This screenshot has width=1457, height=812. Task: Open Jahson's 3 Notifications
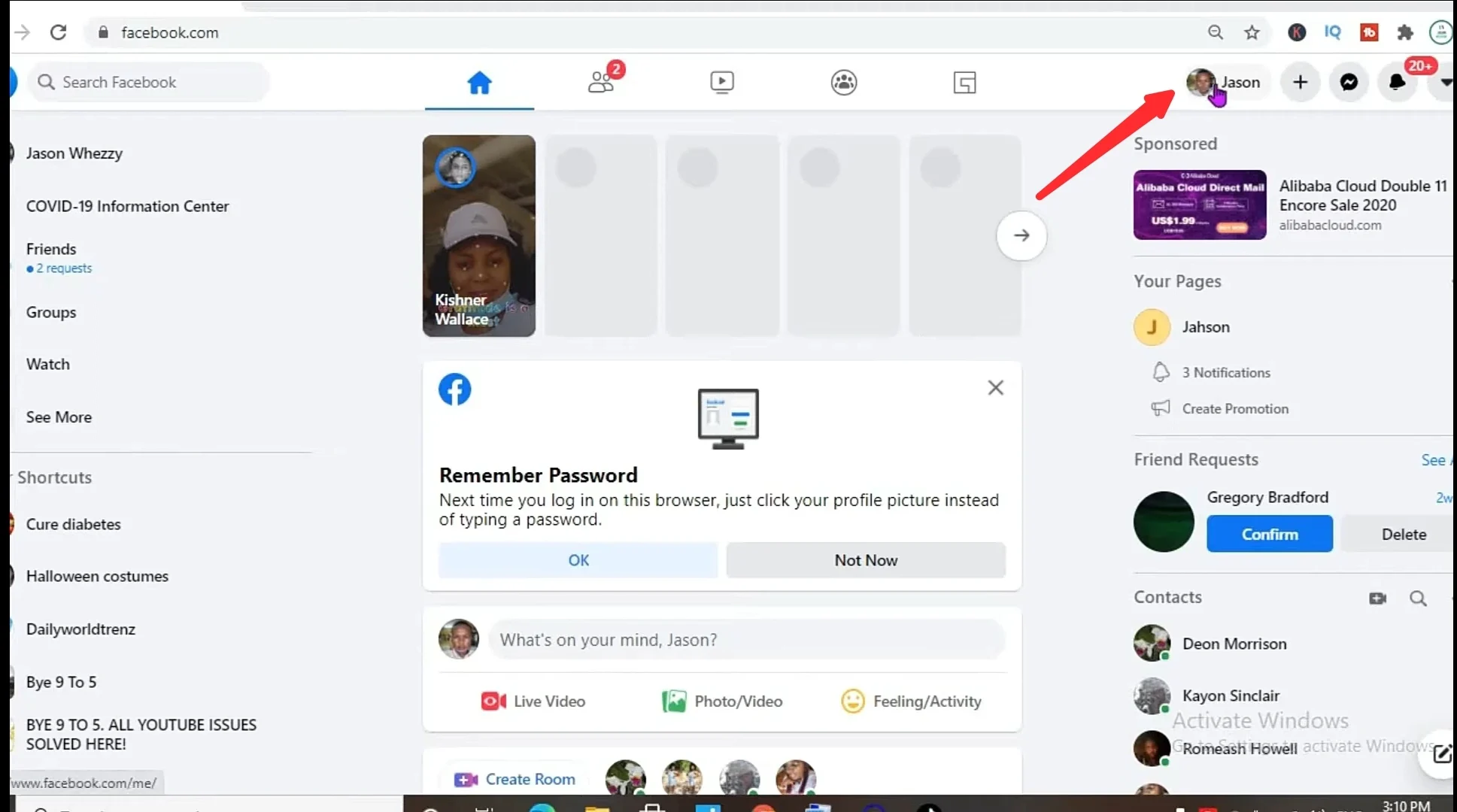tap(1226, 372)
